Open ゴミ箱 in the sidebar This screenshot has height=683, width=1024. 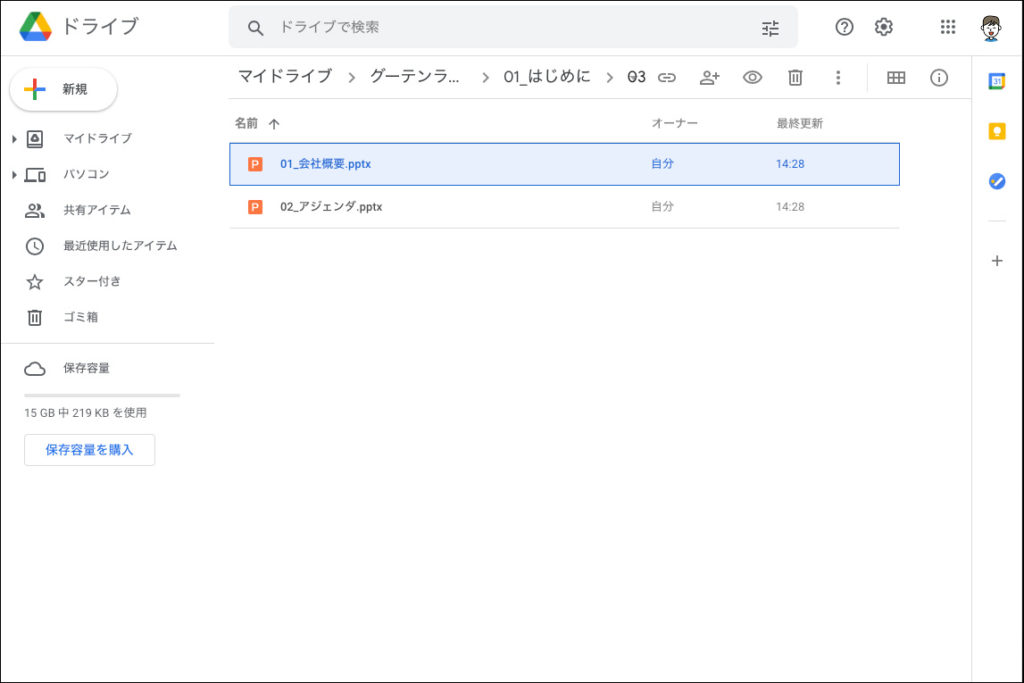tap(80, 317)
